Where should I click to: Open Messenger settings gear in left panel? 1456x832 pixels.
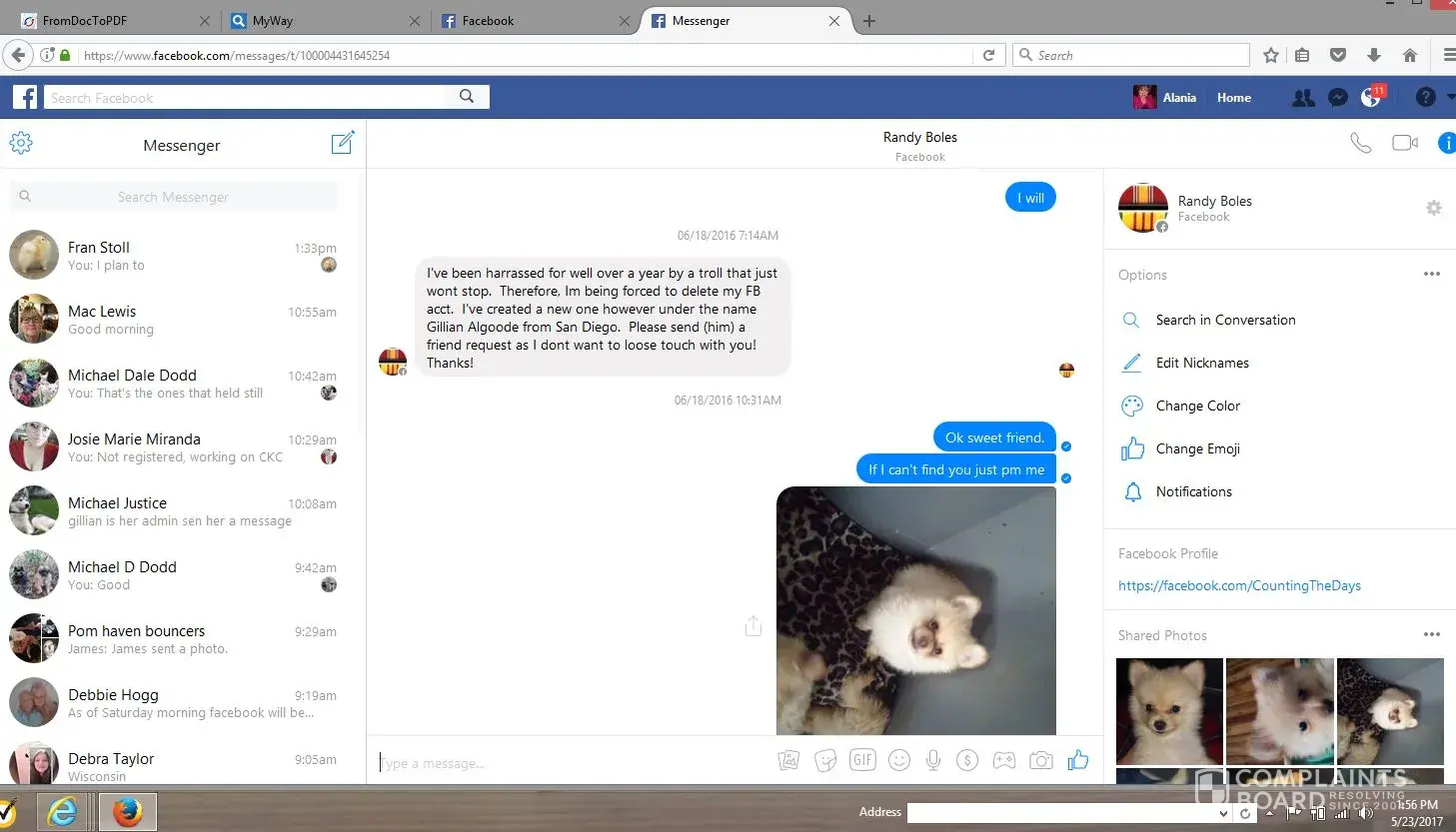21,144
